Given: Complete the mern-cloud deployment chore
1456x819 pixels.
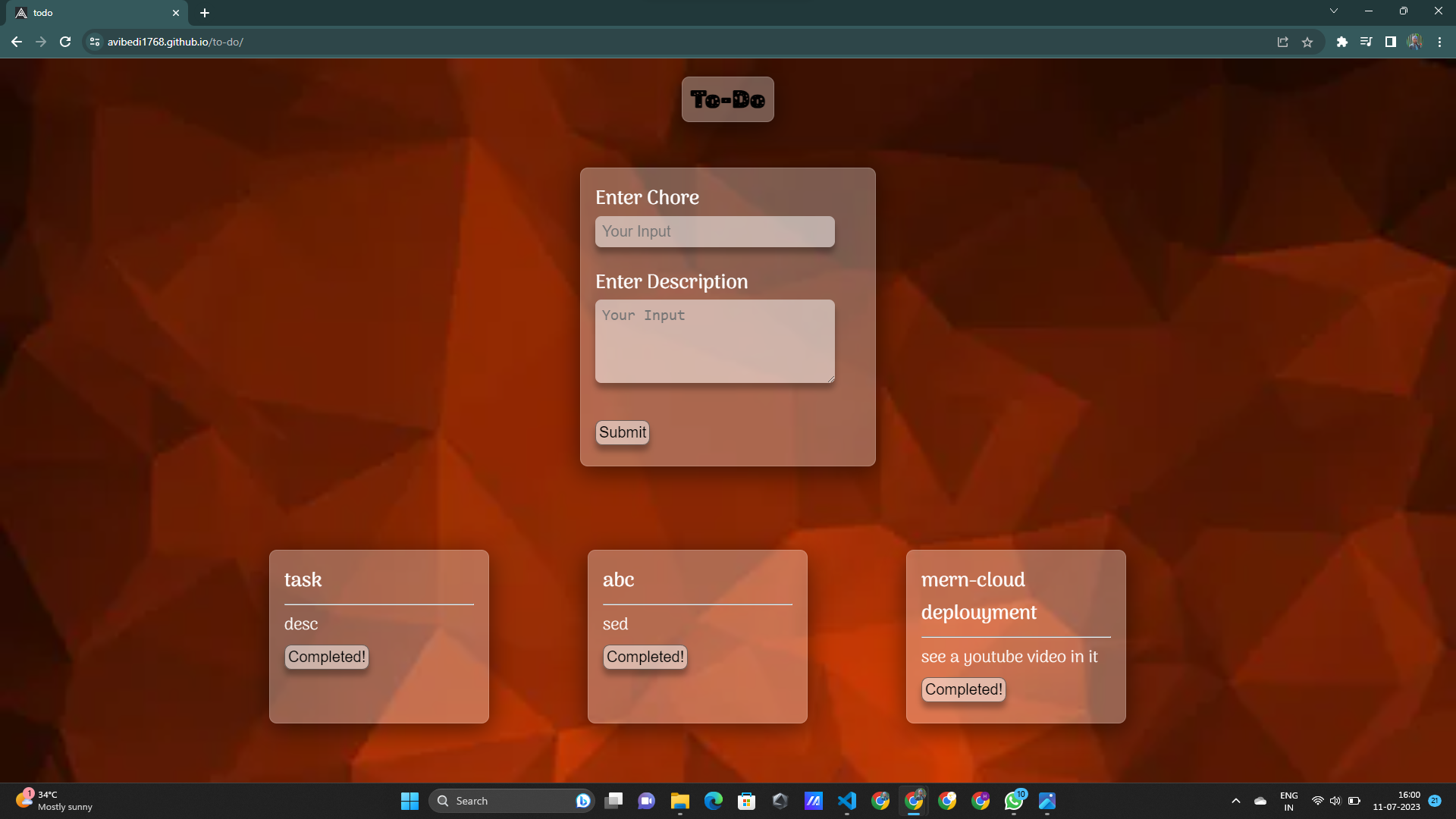Looking at the screenshot, I should pyautogui.click(x=964, y=689).
